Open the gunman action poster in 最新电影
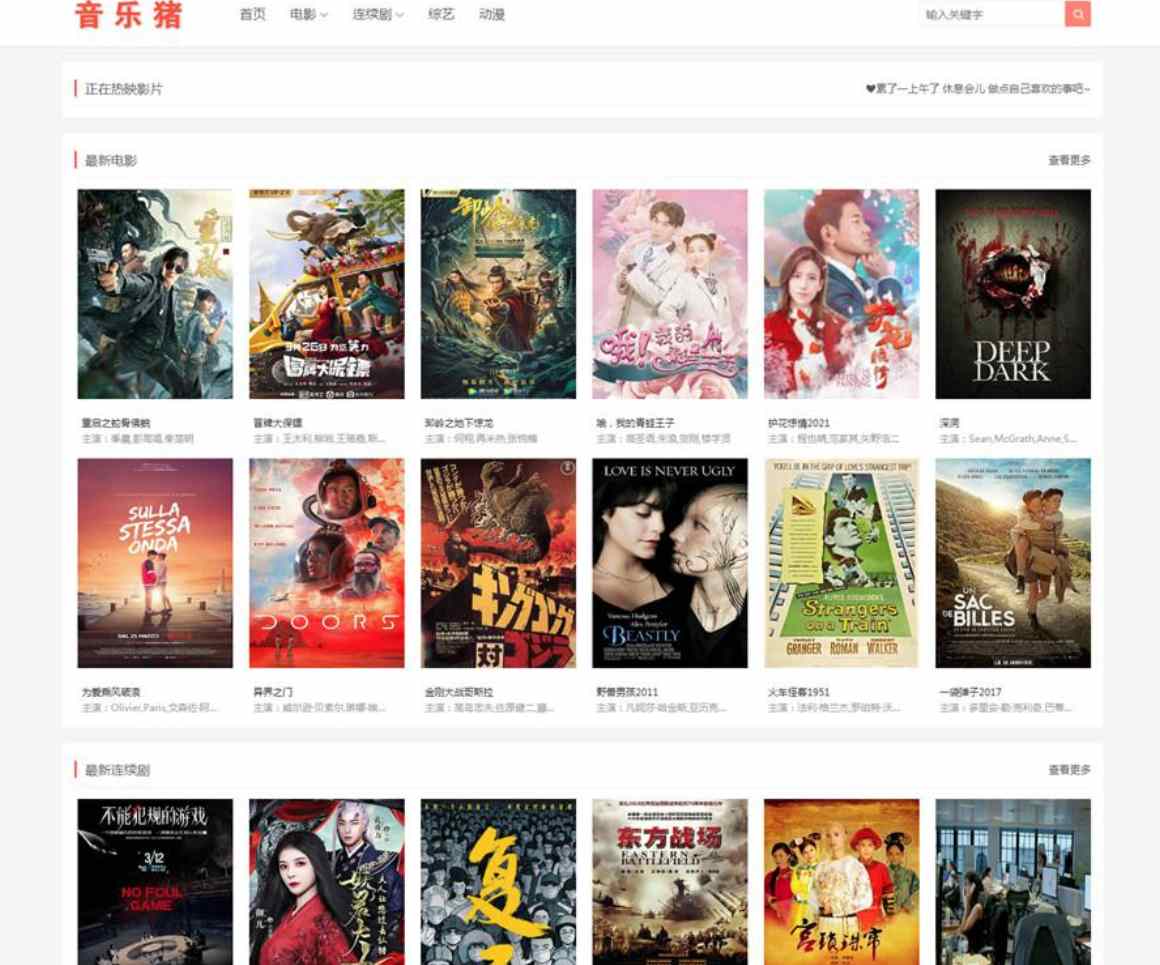Image resolution: width=1160 pixels, height=965 pixels. point(155,294)
